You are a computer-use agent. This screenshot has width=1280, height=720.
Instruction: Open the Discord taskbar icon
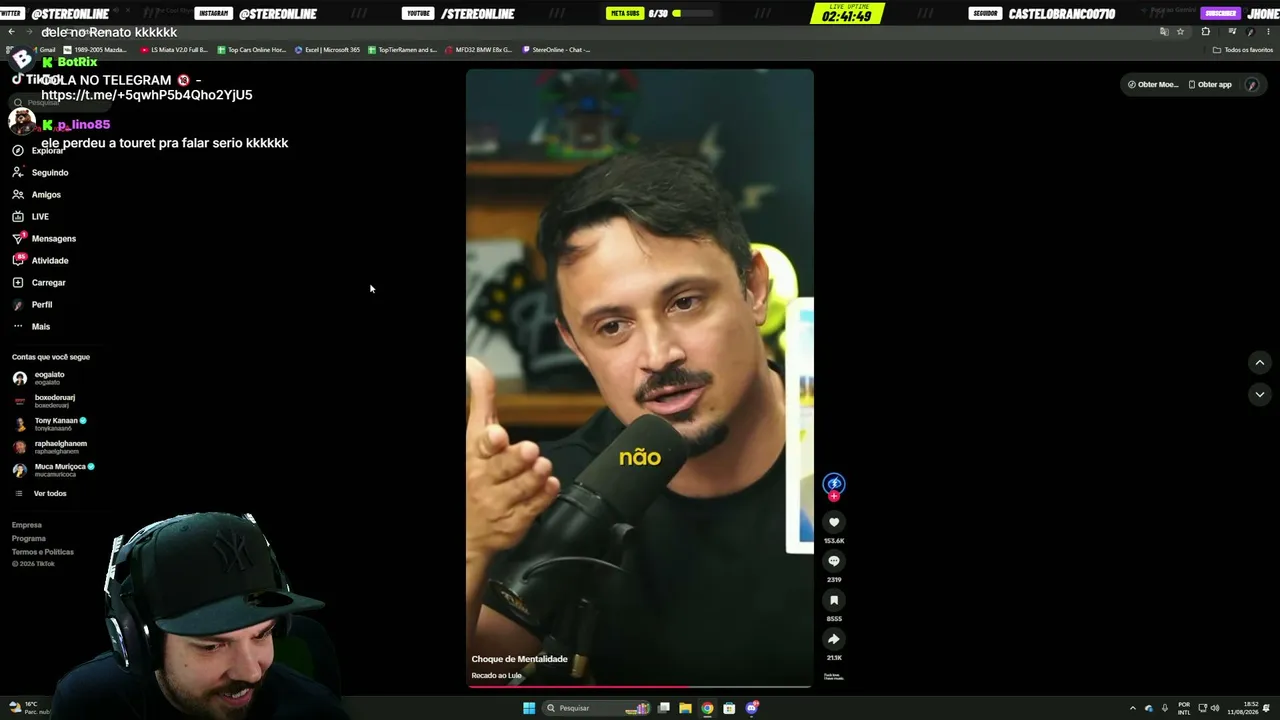[752, 708]
